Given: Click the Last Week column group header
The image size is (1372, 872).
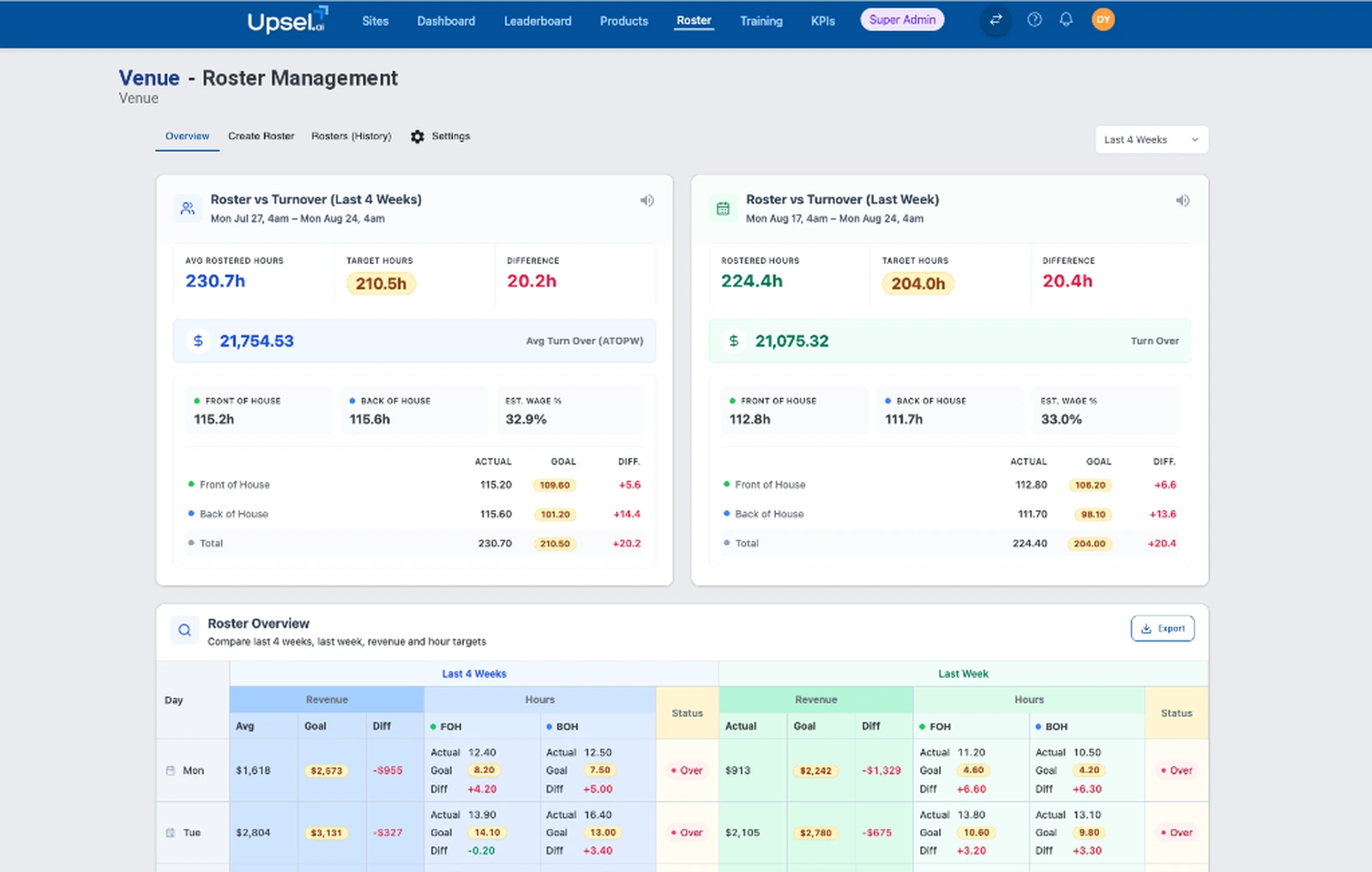Looking at the screenshot, I should [x=963, y=674].
